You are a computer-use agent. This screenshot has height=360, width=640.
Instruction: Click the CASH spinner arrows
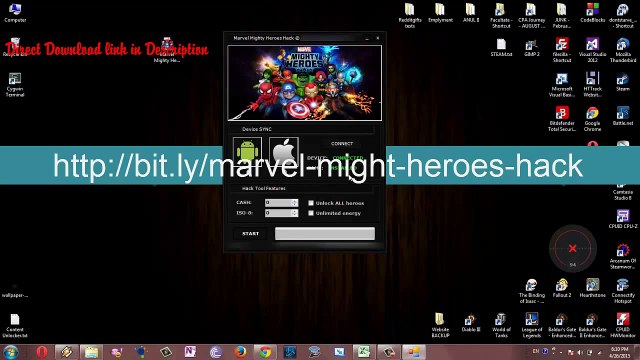click(295, 202)
